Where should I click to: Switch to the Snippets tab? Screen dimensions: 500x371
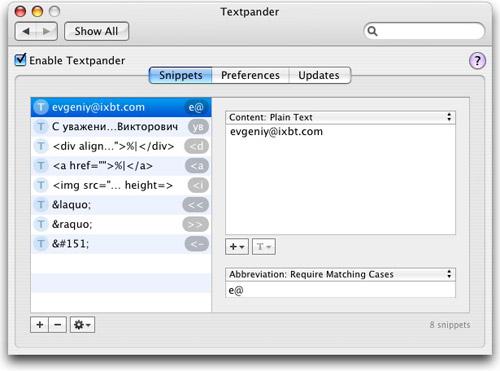(180, 75)
